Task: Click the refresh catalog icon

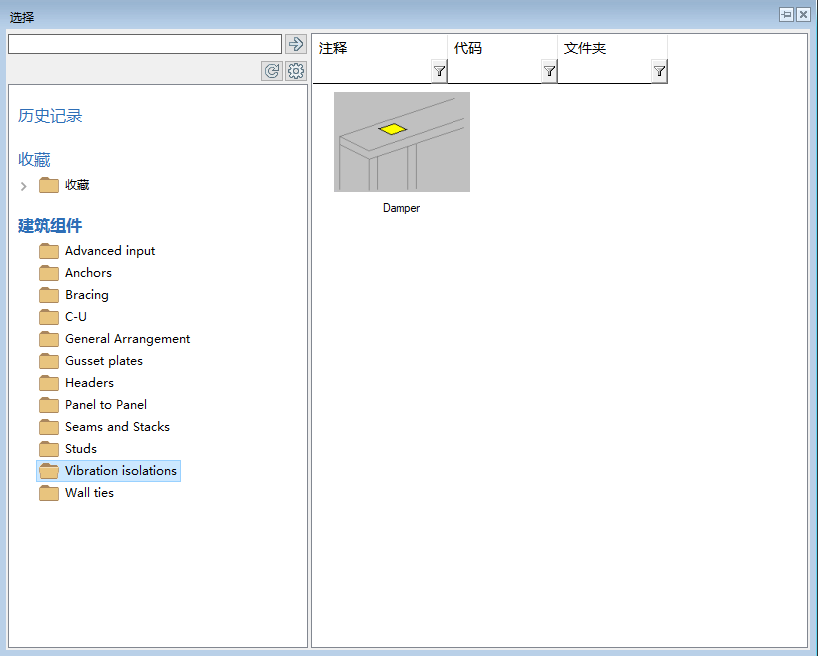Action: [272, 70]
